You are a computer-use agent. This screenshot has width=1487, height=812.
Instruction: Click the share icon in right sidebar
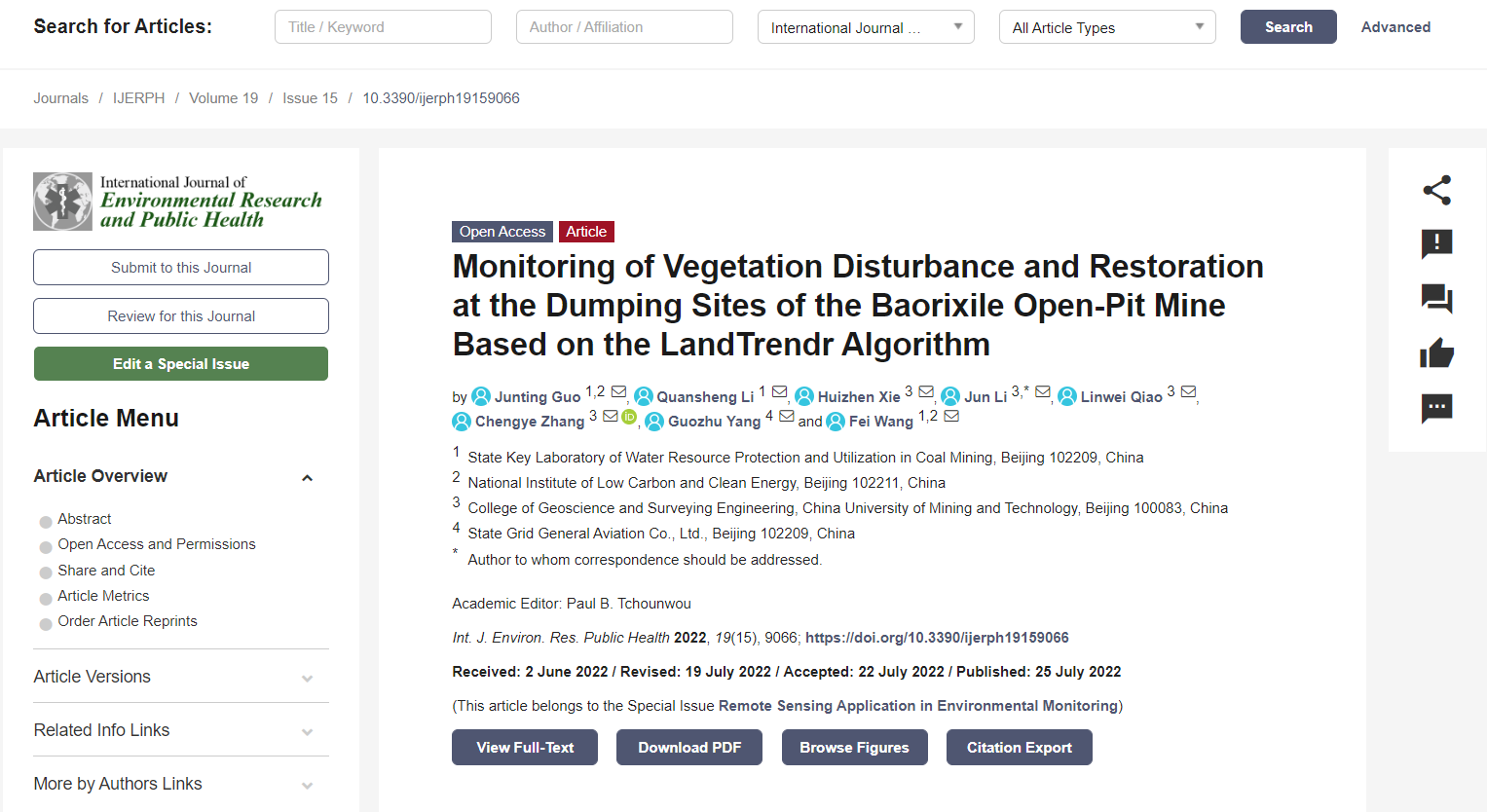(1436, 190)
